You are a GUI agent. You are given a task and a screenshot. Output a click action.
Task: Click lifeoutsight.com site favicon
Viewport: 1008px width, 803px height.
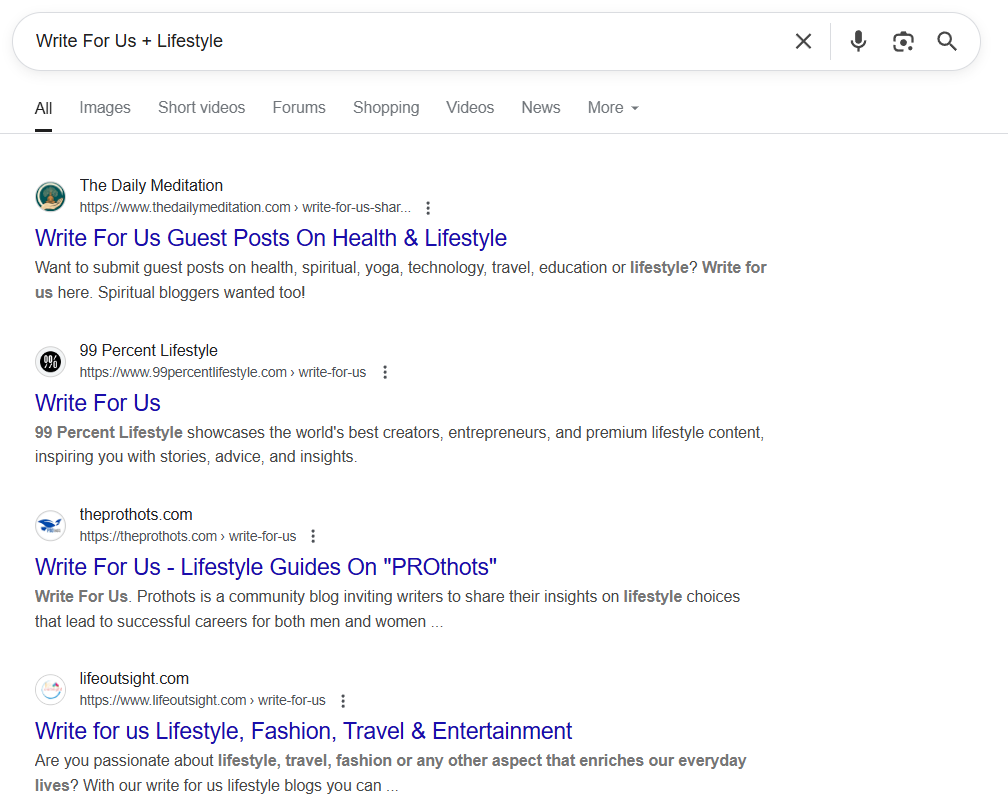[50, 689]
